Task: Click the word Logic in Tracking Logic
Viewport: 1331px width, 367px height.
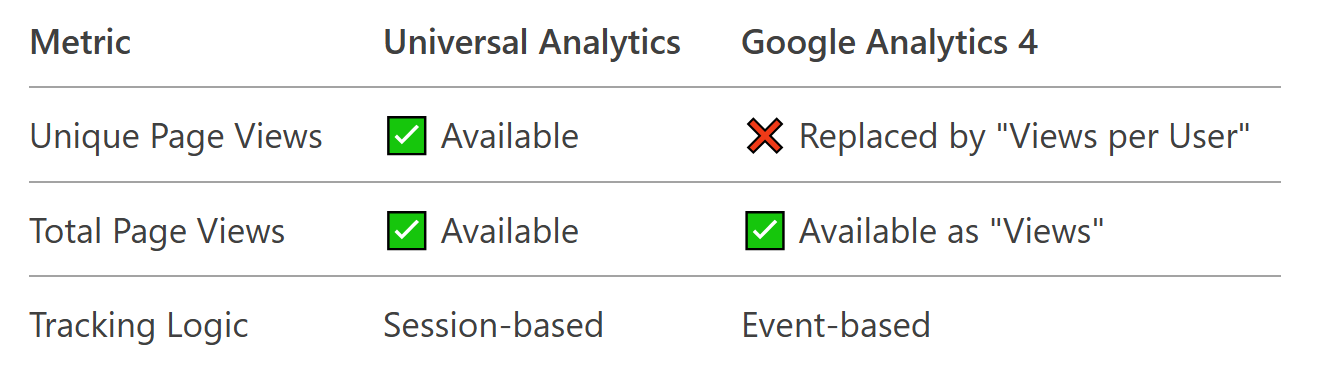Action: (x=202, y=326)
